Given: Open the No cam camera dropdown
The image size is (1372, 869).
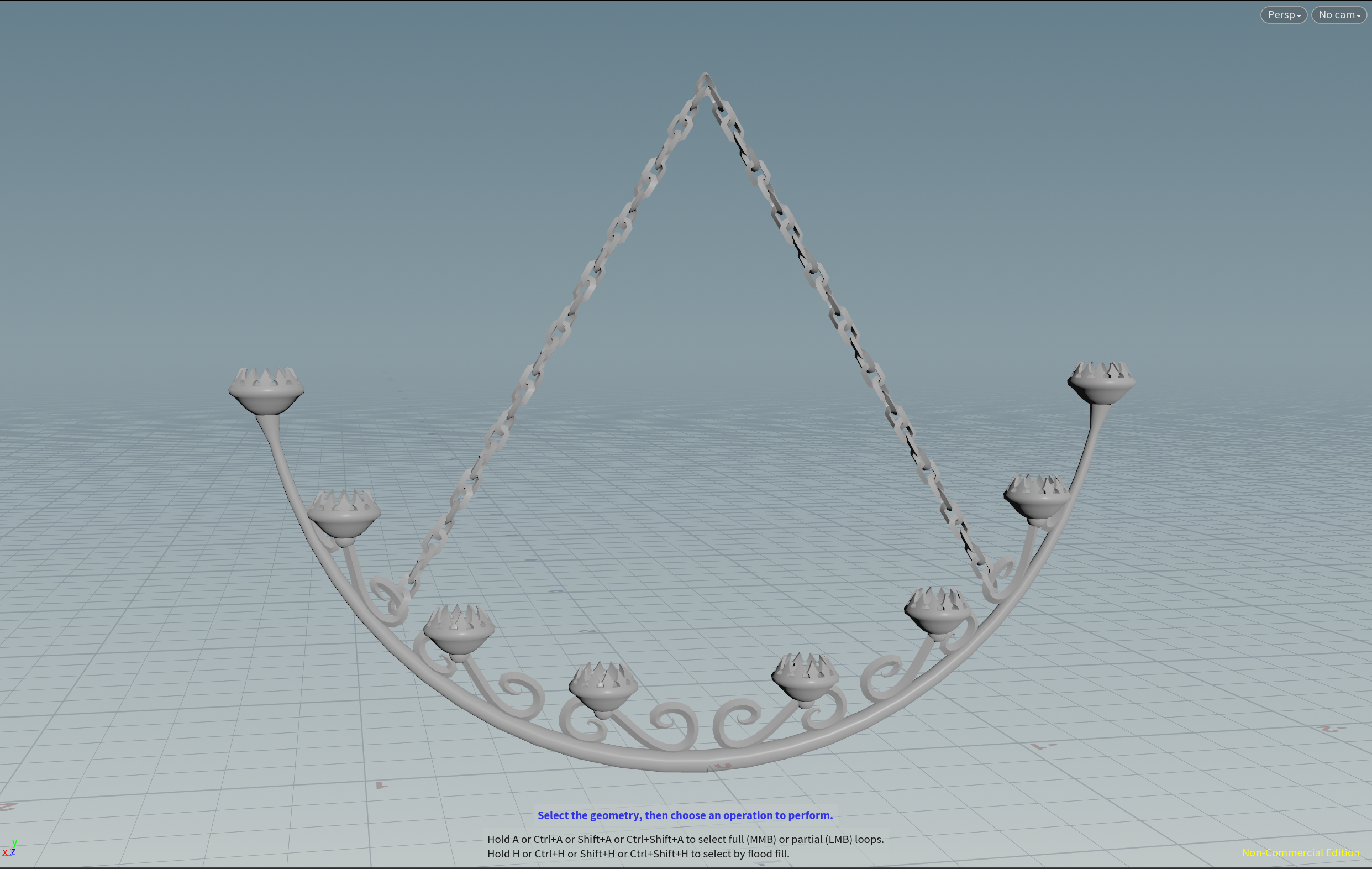Looking at the screenshot, I should coord(1338,15).
